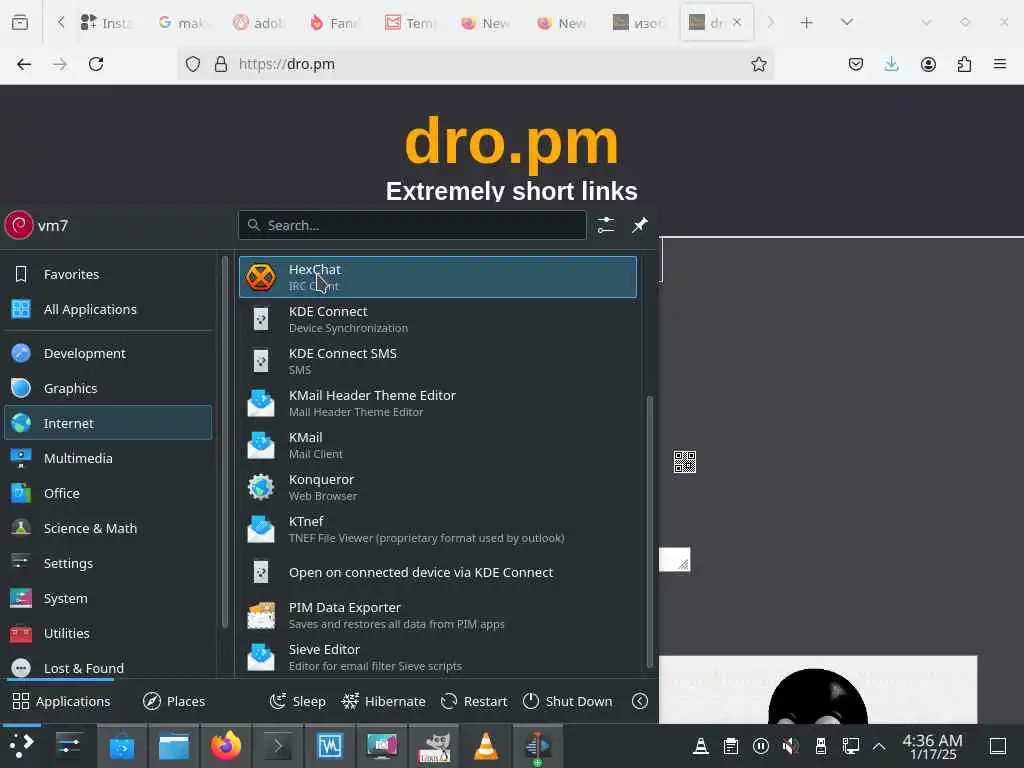Viewport: 1024px width, 768px height.
Task: Open tracking protection shield icon
Action: tap(193, 64)
